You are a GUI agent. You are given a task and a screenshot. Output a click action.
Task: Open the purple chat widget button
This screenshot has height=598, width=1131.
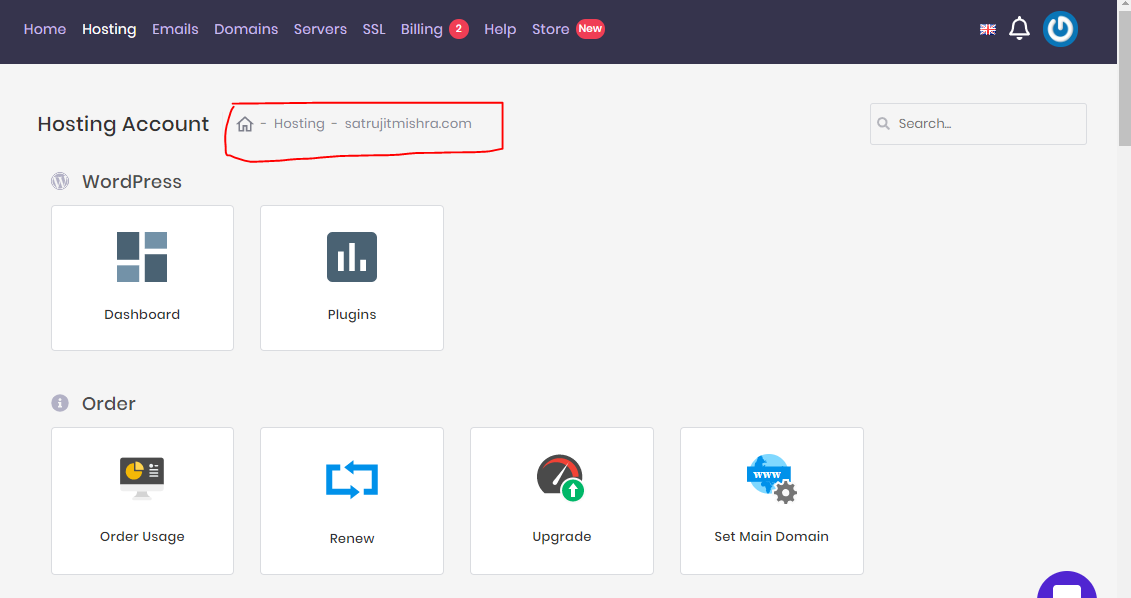[1067, 585]
